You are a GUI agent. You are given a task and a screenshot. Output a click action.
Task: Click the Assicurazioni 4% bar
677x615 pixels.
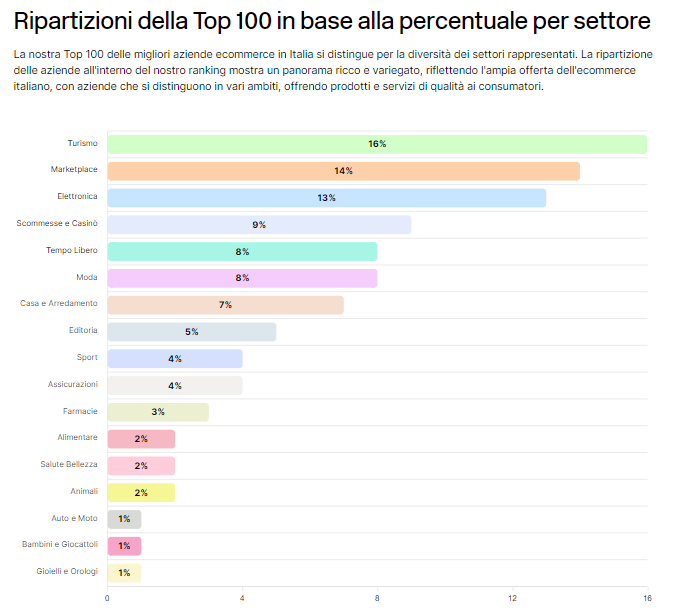click(x=174, y=385)
